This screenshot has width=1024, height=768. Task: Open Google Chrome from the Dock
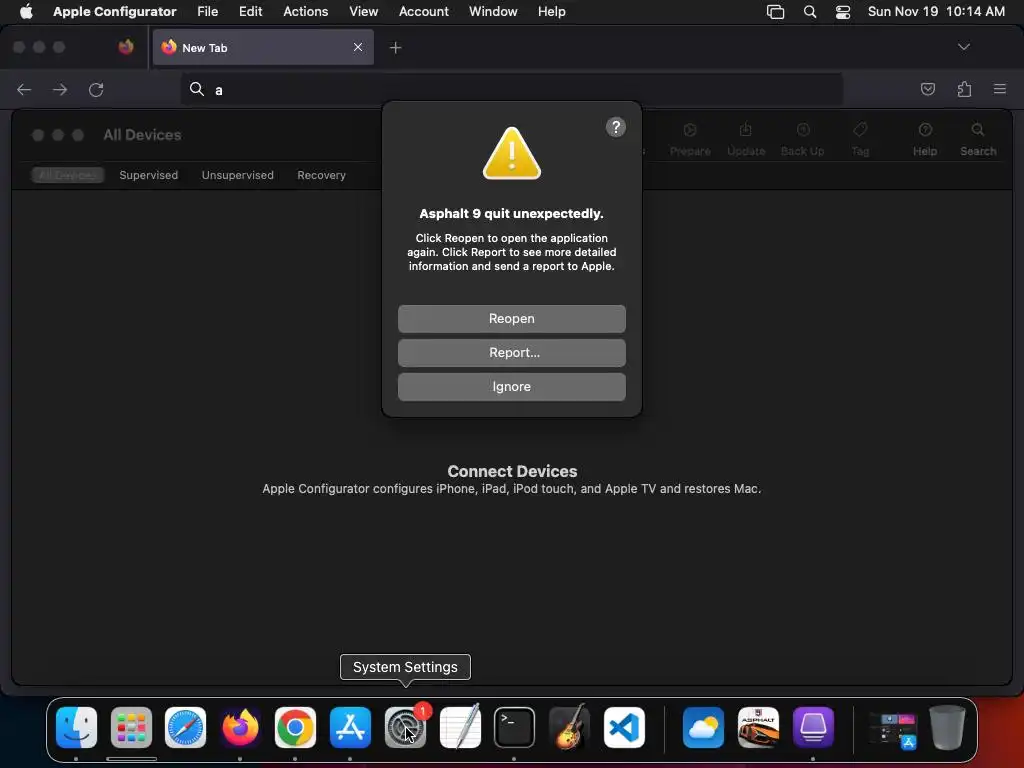click(x=295, y=727)
